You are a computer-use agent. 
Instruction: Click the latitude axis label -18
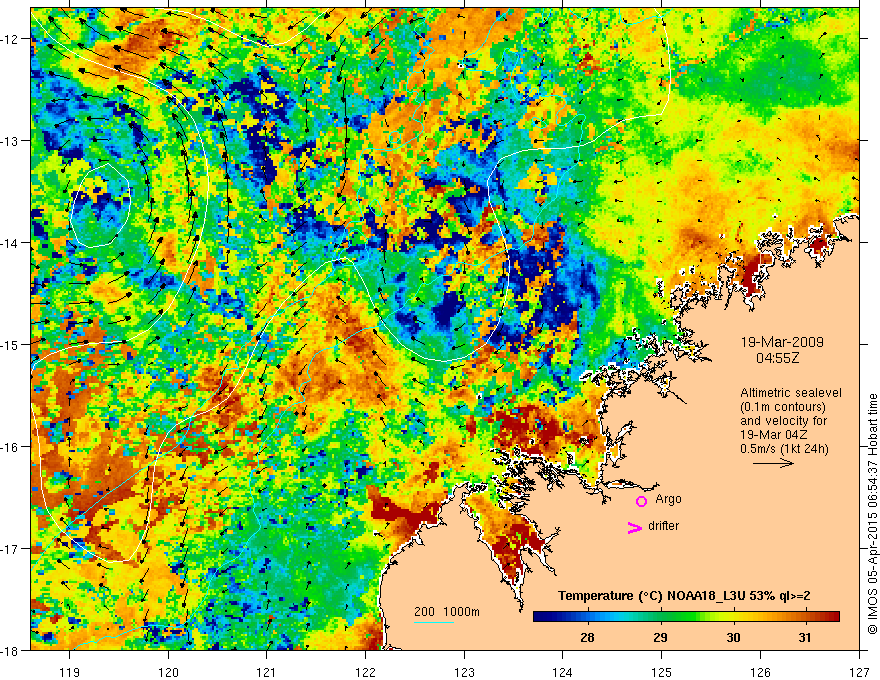pyautogui.click(x=10, y=651)
